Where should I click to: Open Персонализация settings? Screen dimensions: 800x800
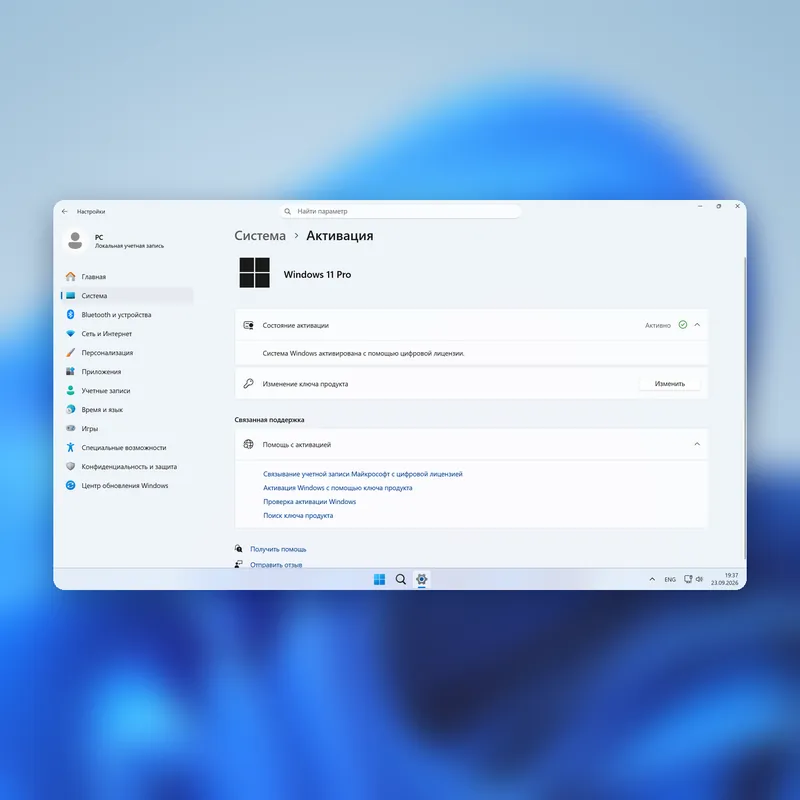tap(127, 353)
